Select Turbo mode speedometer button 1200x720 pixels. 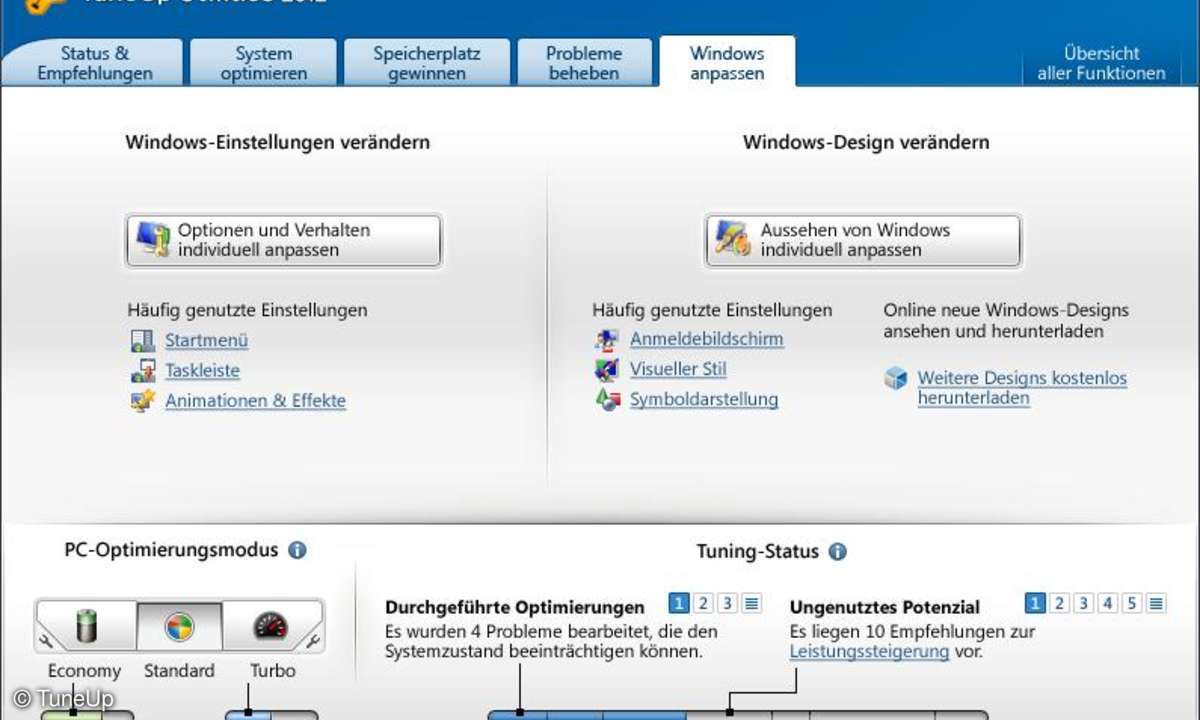pyautogui.click(x=271, y=627)
